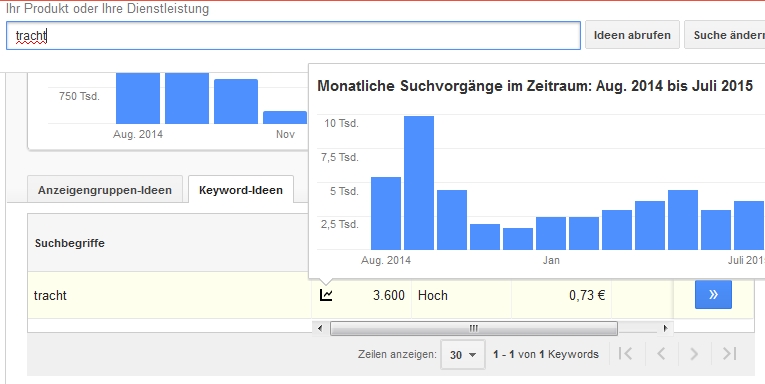Screen dimensions: 765x384
Task: Click the tallest bar in monthly searches popup
Action: (x=419, y=183)
